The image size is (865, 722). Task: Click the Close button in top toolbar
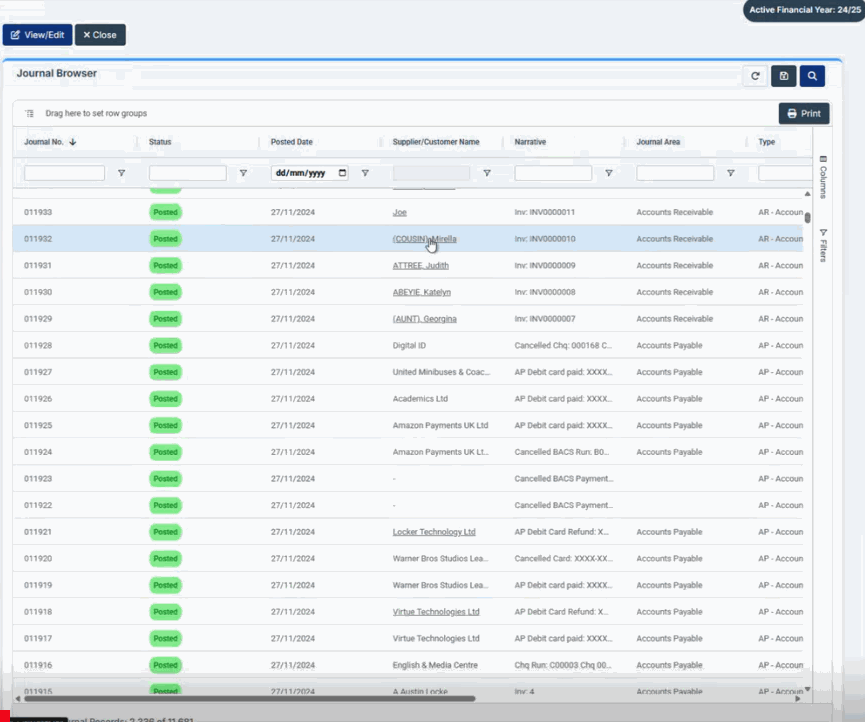(100, 35)
